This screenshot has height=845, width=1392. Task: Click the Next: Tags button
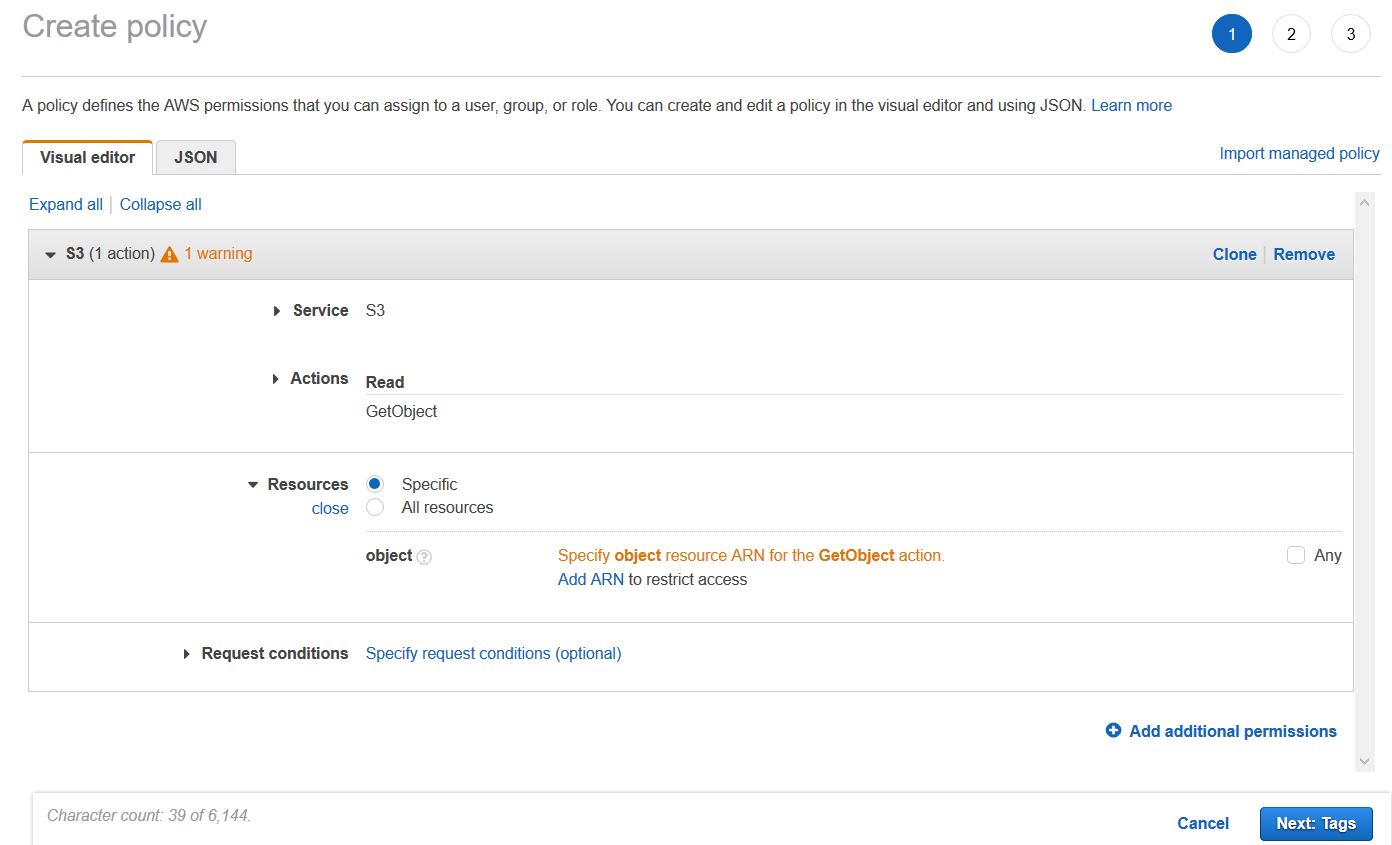click(x=1316, y=823)
